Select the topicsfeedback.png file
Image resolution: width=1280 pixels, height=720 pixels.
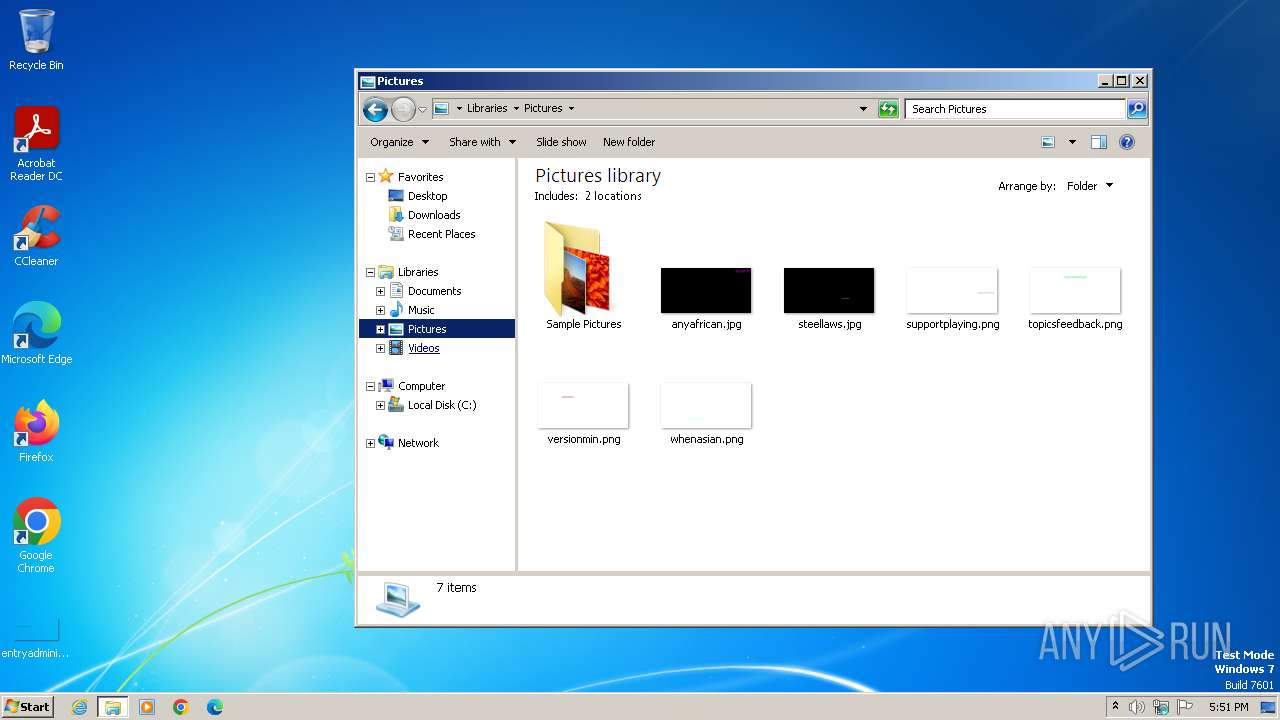pyautogui.click(x=1075, y=298)
